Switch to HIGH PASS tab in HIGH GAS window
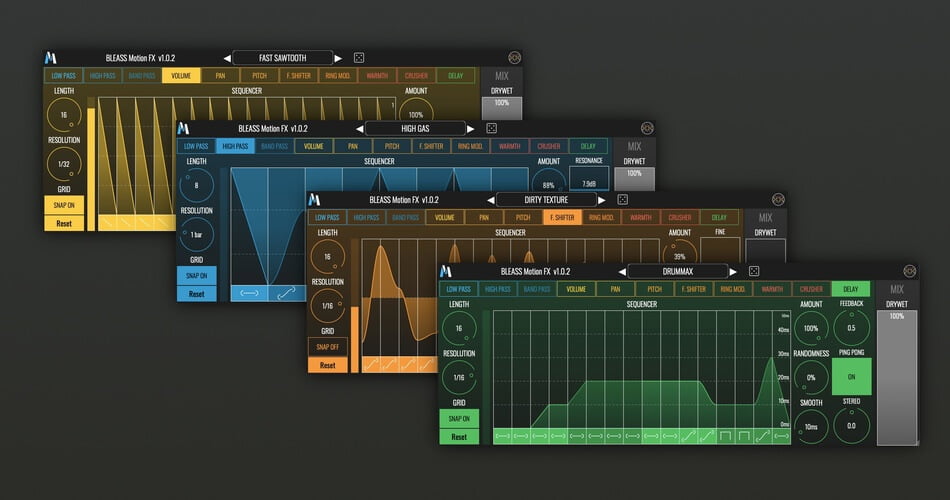Viewport: 950px width, 500px height. [x=236, y=146]
